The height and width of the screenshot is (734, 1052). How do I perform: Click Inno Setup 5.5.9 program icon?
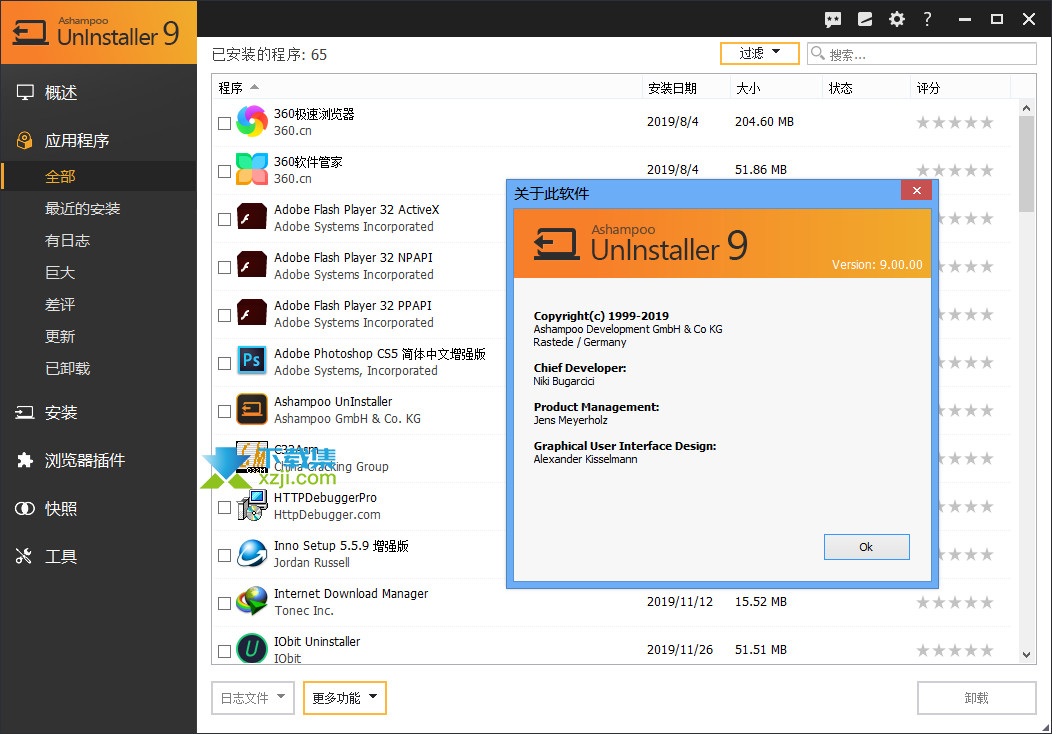252,554
